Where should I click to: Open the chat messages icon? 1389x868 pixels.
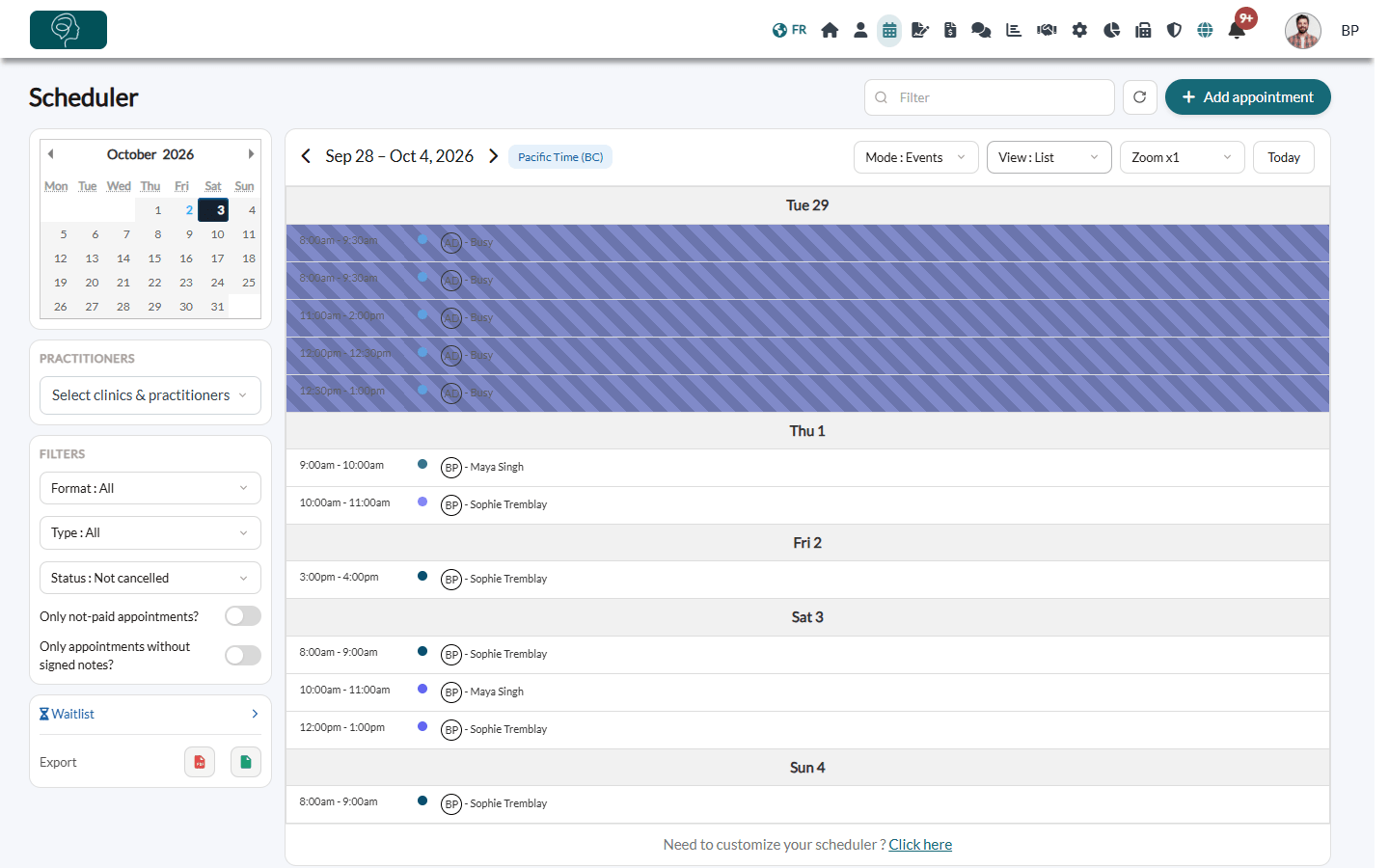pyautogui.click(x=981, y=30)
